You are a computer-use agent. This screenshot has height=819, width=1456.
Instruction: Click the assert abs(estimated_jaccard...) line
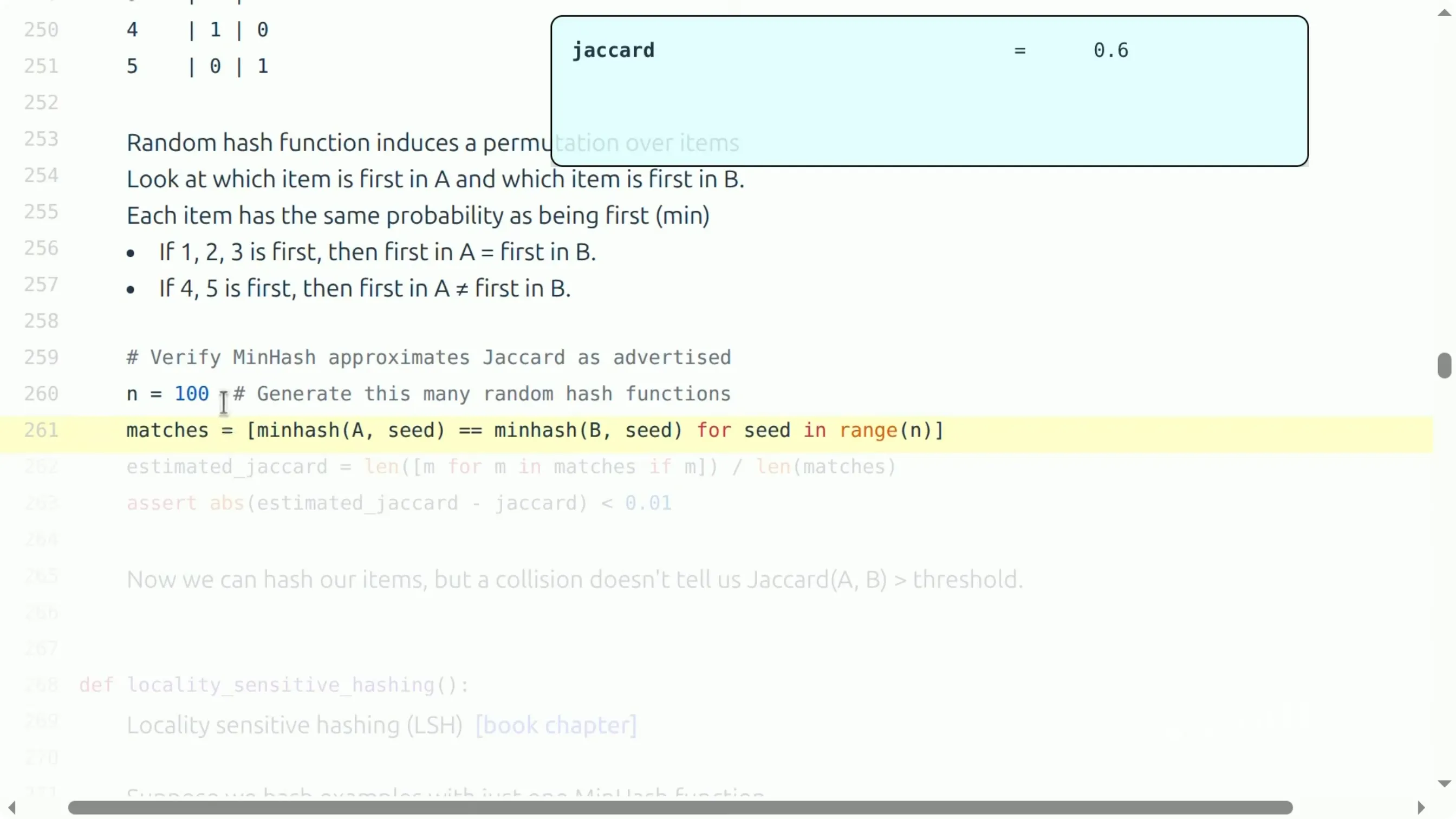[x=399, y=503]
